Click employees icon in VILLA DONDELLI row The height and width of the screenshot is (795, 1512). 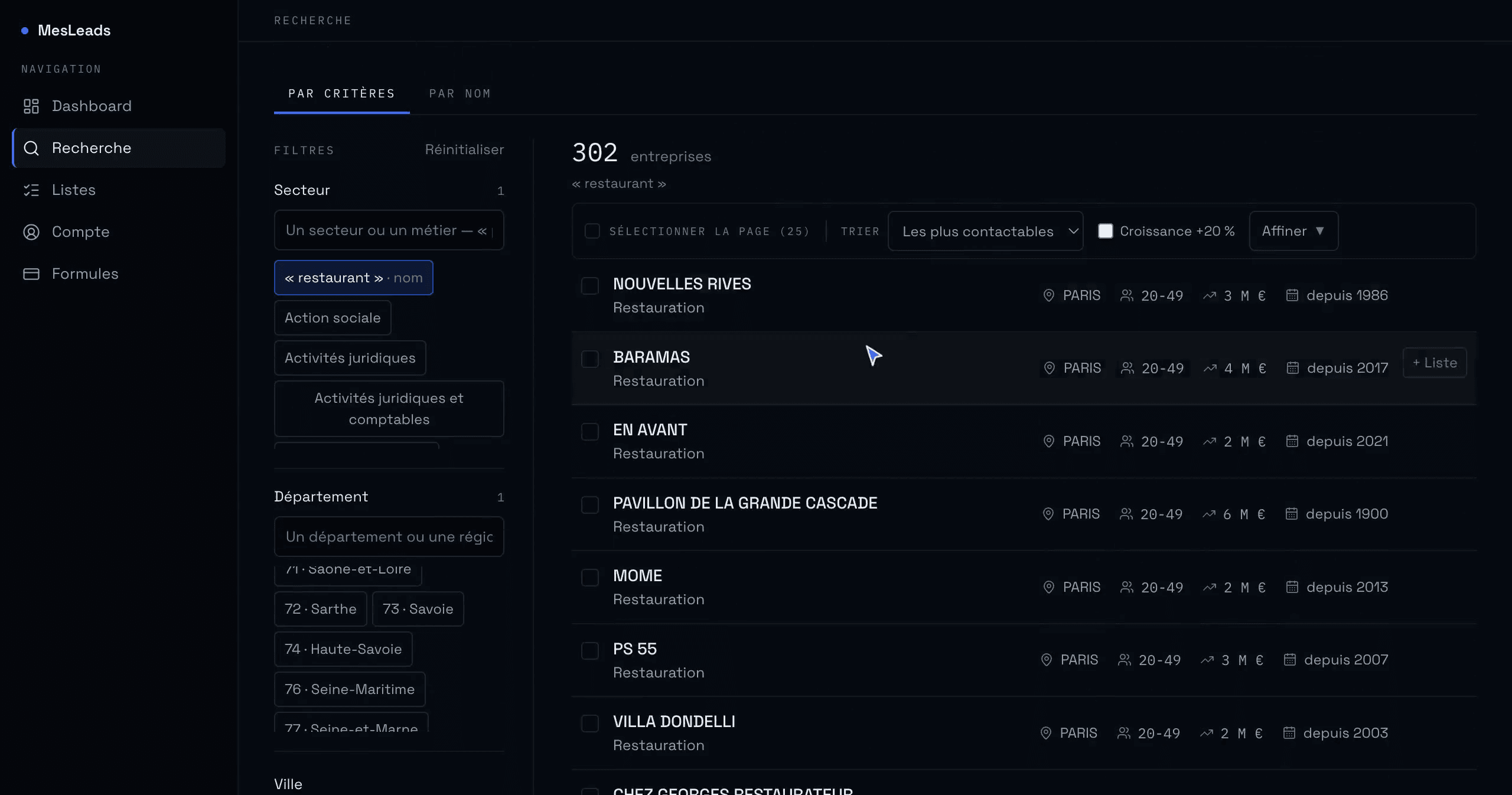point(1124,733)
